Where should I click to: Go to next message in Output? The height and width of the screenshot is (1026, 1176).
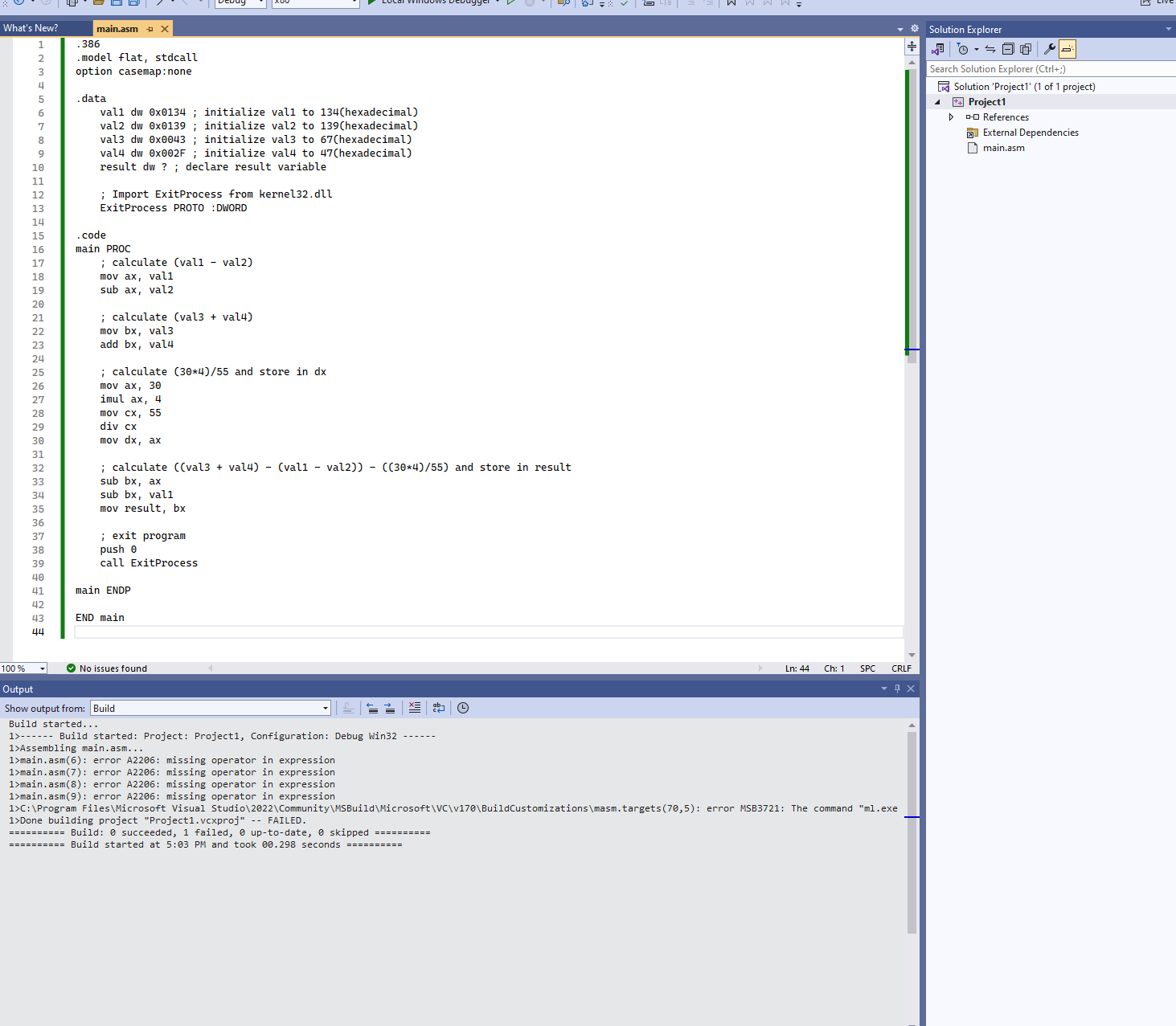point(390,708)
